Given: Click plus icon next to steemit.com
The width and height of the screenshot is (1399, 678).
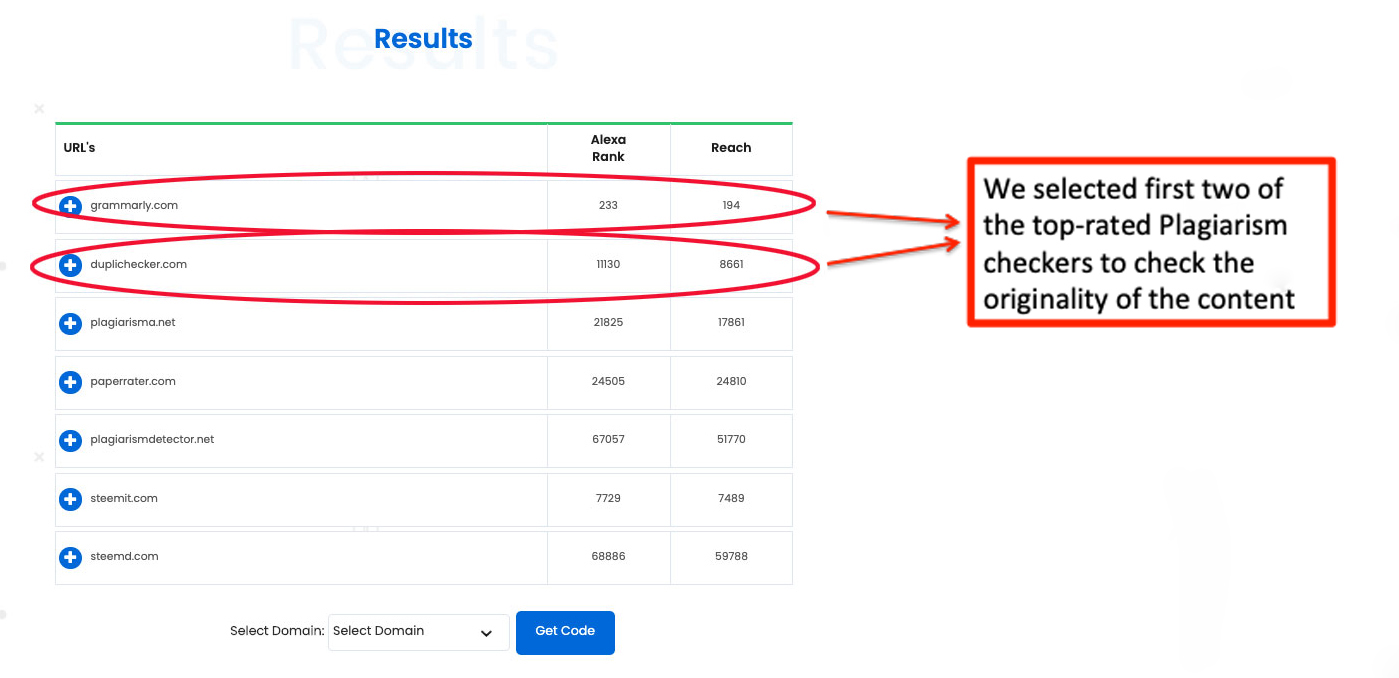Looking at the screenshot, I should (70, 499).
